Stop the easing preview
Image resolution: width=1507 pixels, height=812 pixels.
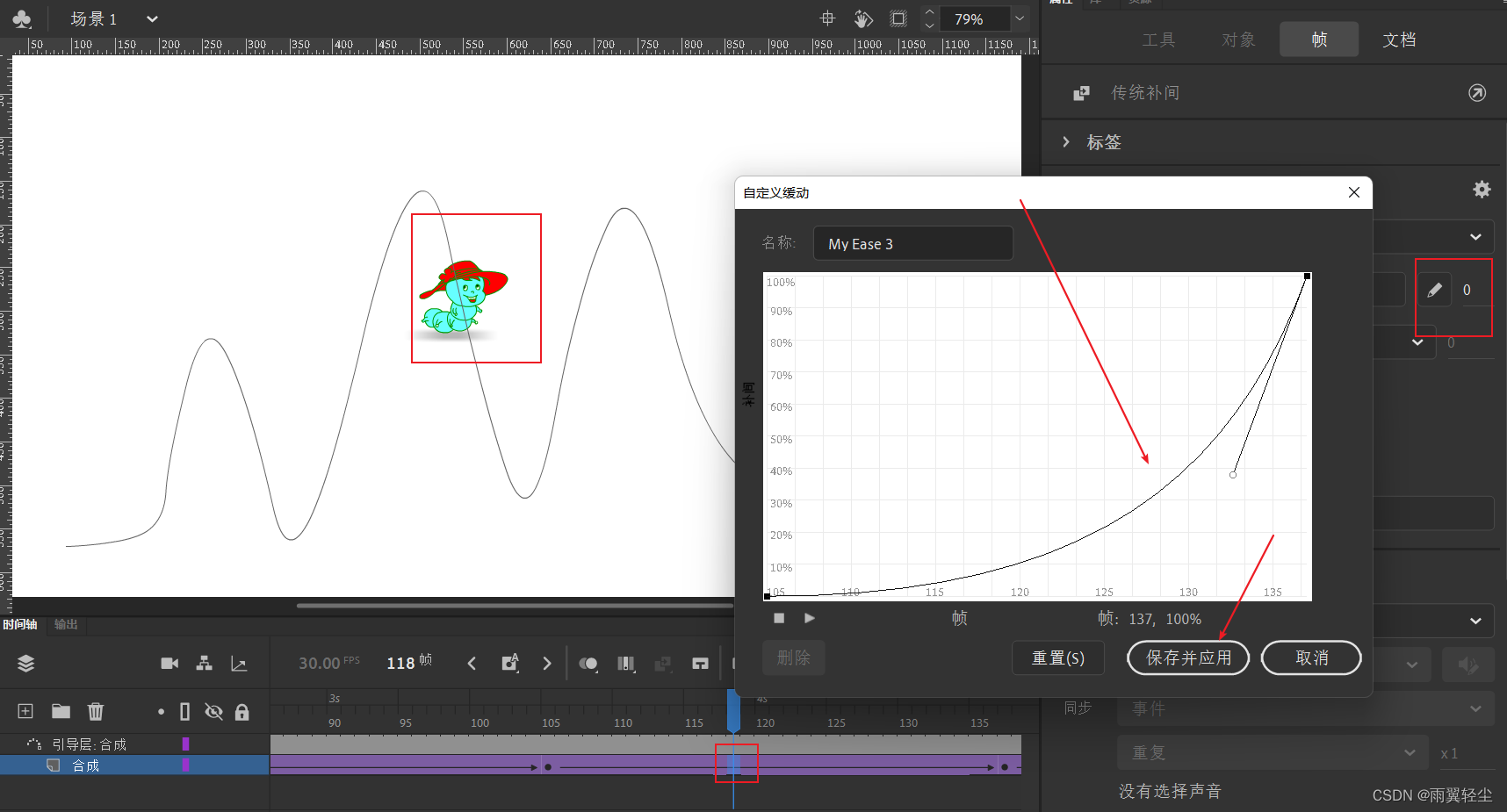(x=779, y=618)
